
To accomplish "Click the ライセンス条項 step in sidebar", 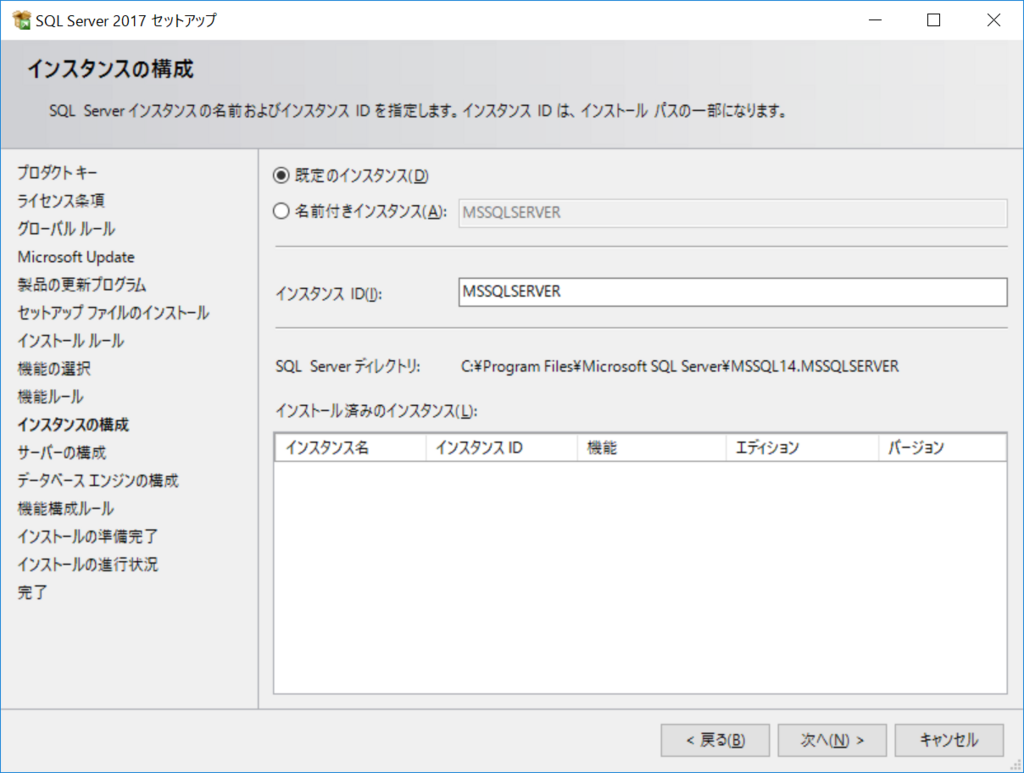I will 61,201.
